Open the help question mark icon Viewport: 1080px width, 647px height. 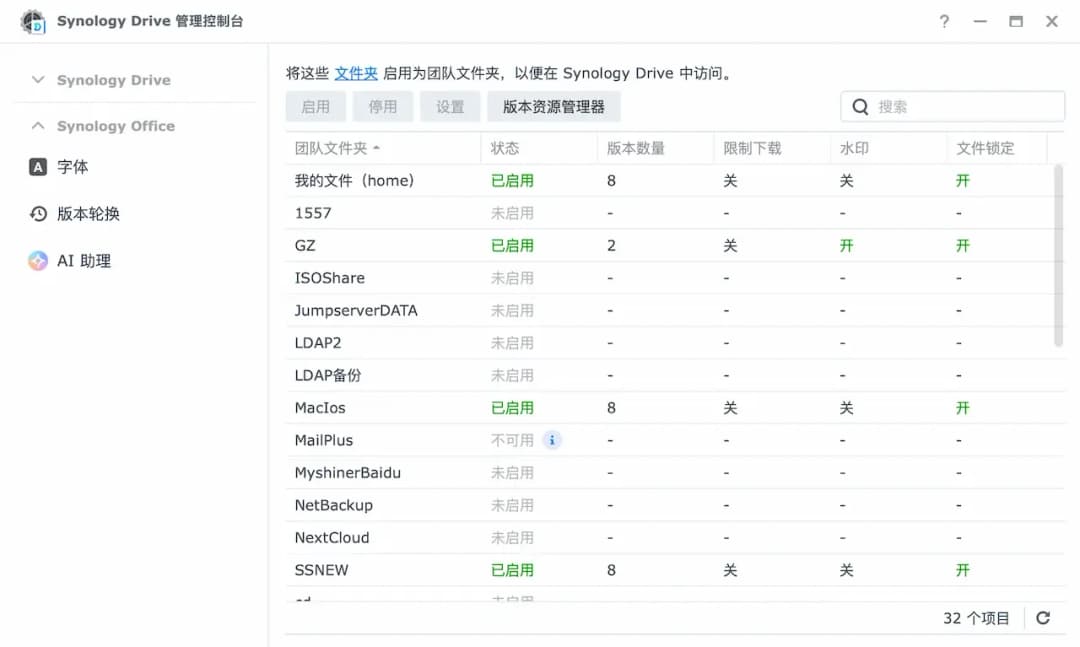tap(944, 21)
